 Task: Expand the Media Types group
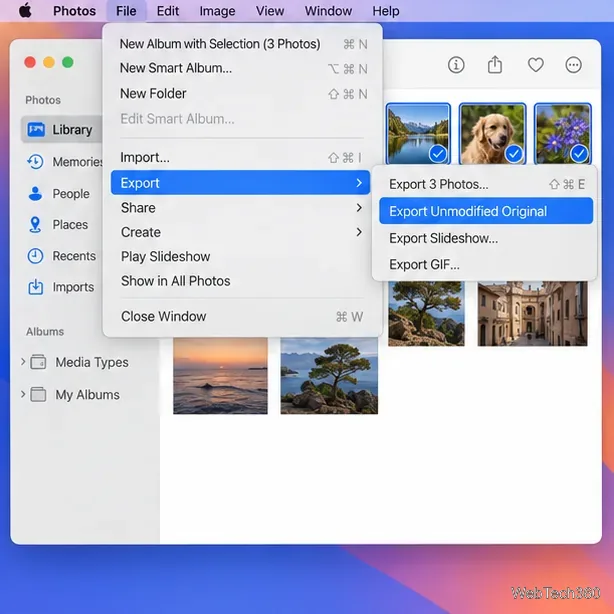tap(23, 362)
